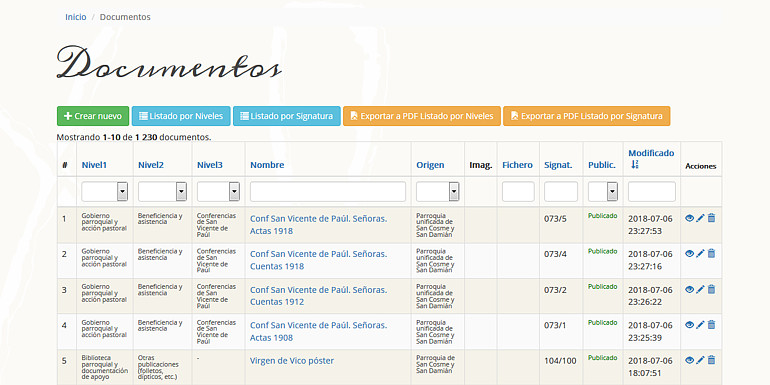Click the Imag. column header

tap(481, 165)
